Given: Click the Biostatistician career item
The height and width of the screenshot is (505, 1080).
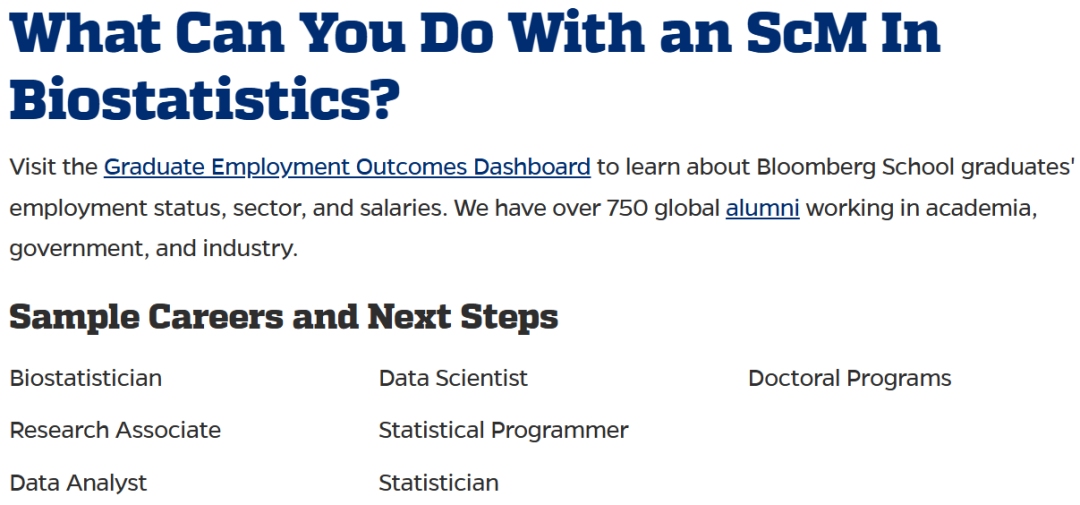Looking at the screenshot, I should (x=86, y=378).
